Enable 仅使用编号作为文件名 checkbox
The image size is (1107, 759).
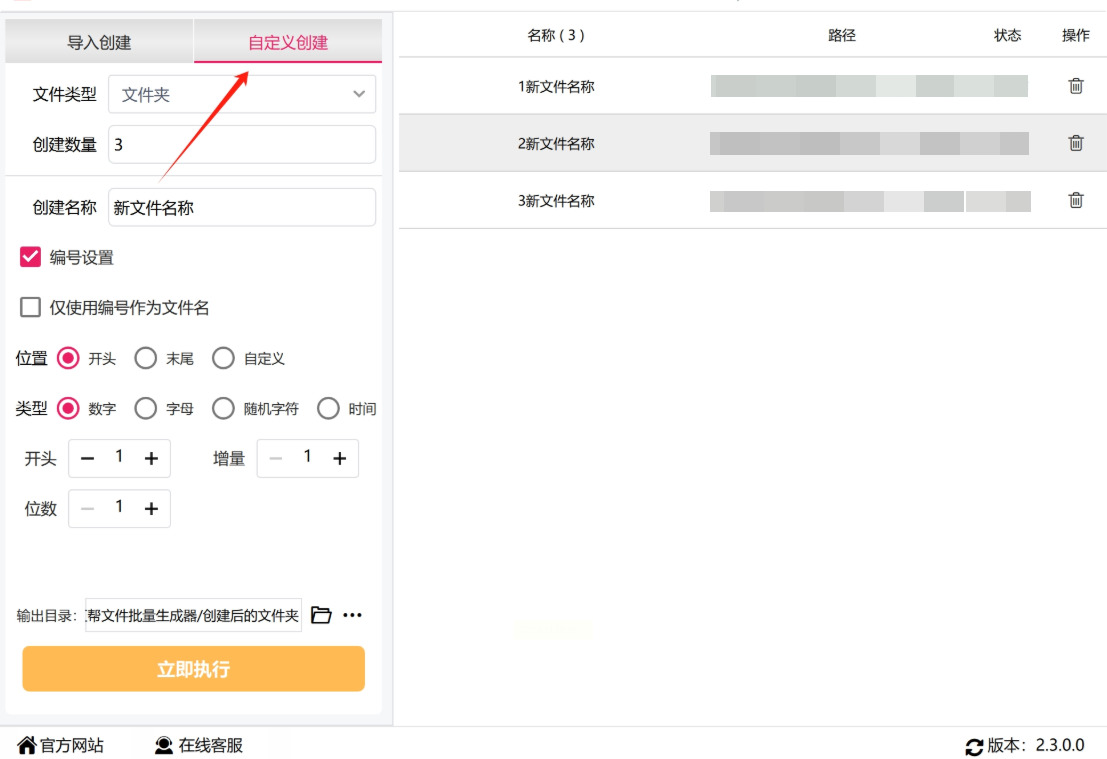click(31, 307)
